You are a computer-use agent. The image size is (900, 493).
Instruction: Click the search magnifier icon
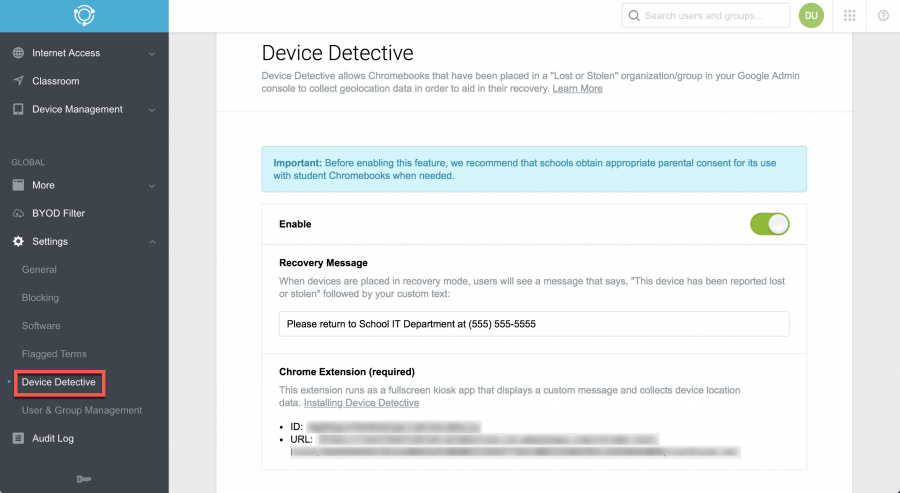click(634, 15)
